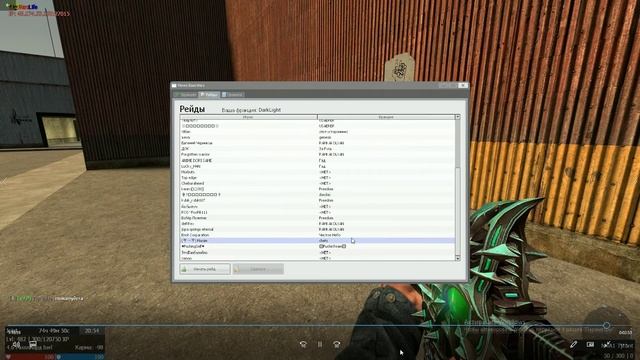Click the raid list scrollbar down arrow
Image resolution: width=640 pixels, height=360 pixels.
(x=458, y=258)
